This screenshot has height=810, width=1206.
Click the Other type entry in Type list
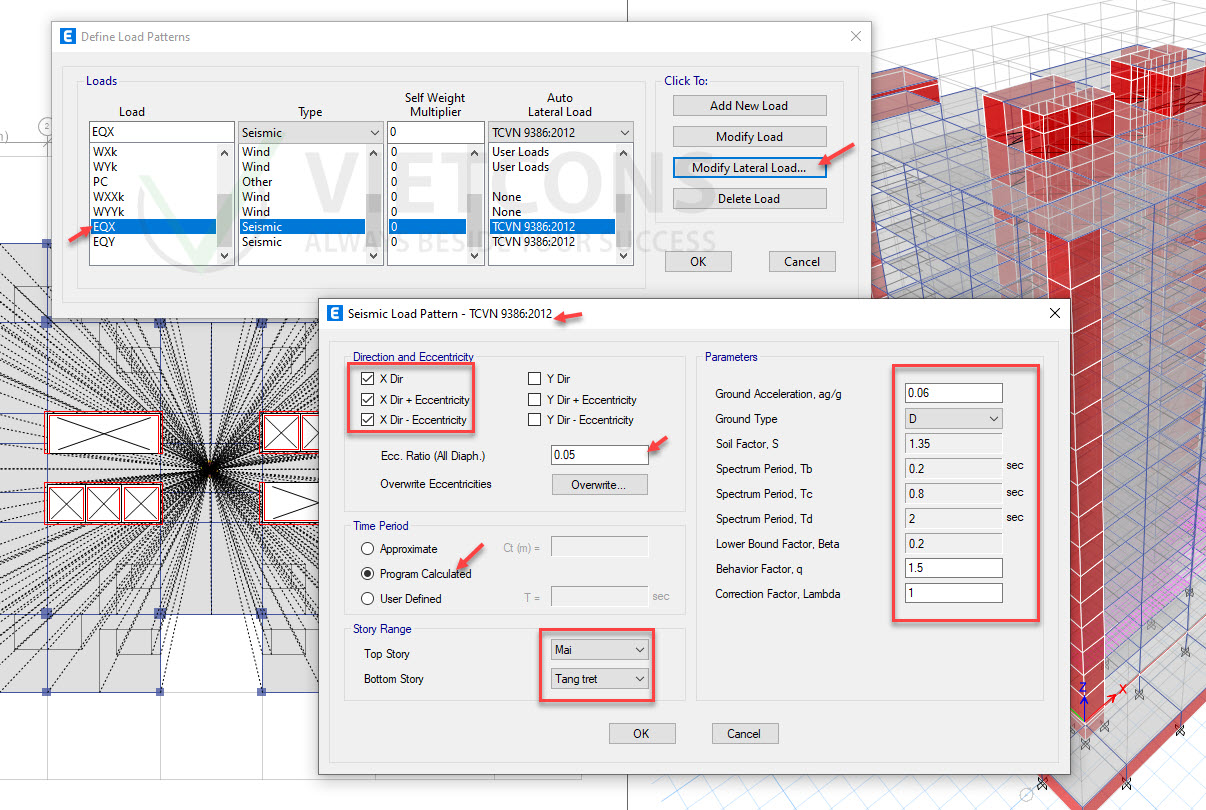(302, 182)
